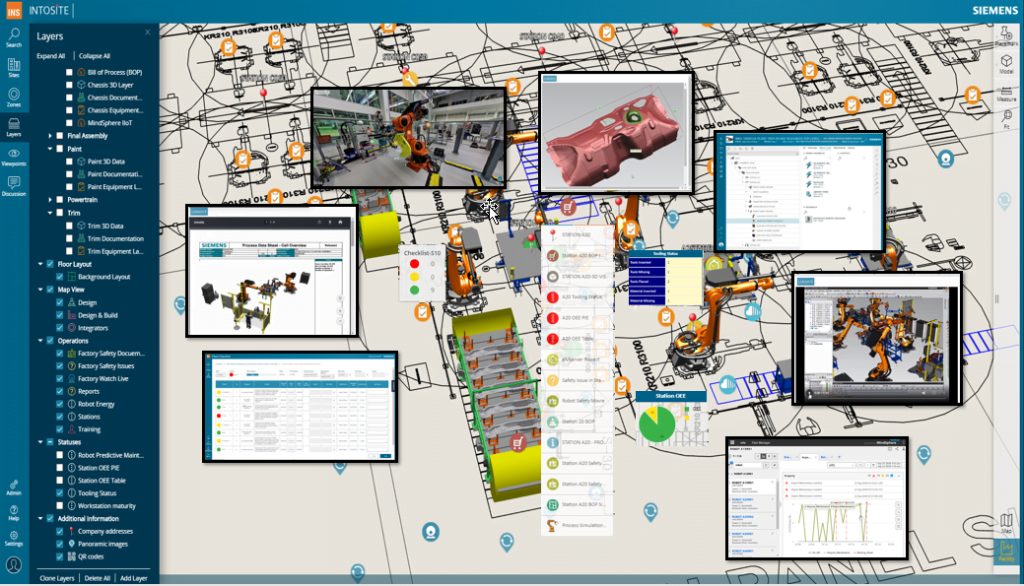Click the shopping cart marker on conveyor

coord(518,444)
